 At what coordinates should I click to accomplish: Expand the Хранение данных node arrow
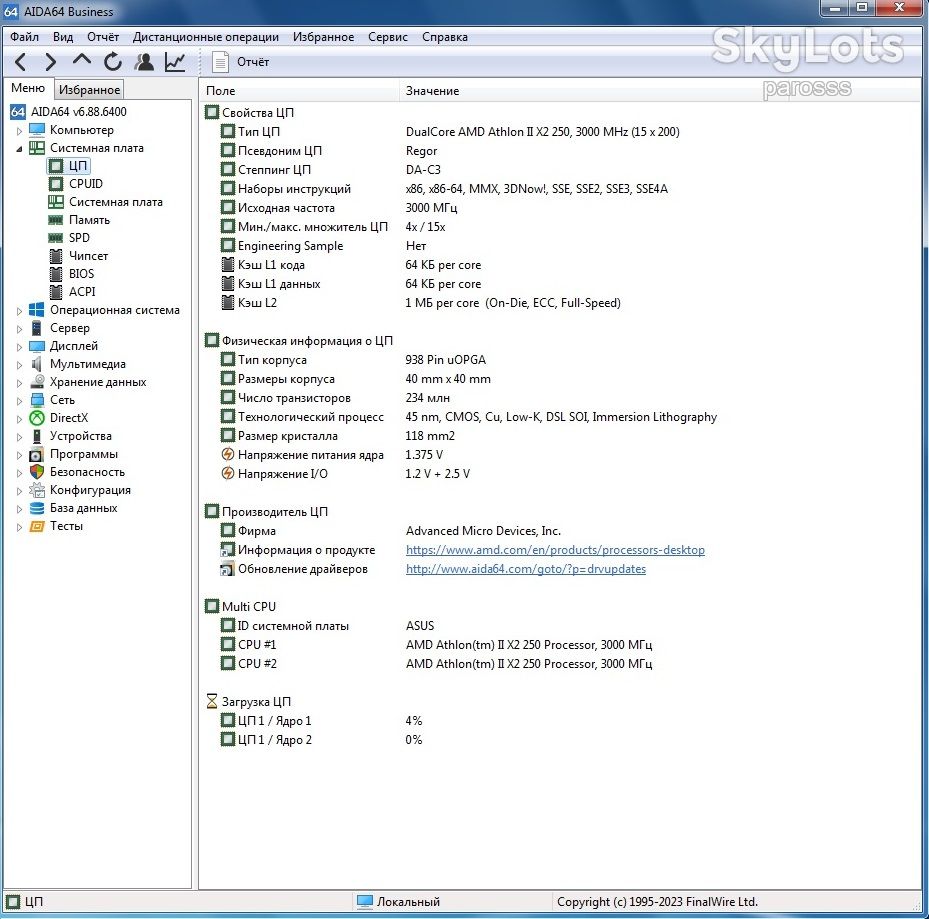pyautogui.click(x=19, y=383)
